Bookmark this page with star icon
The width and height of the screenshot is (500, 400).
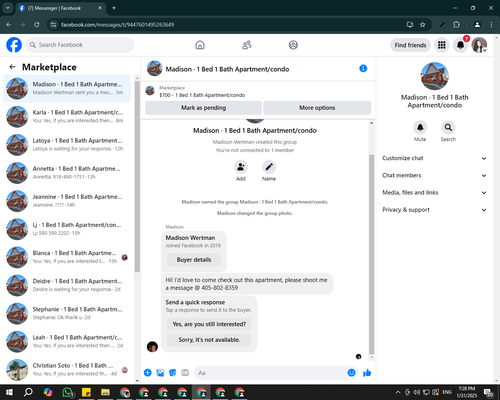[x=423, y=25]
